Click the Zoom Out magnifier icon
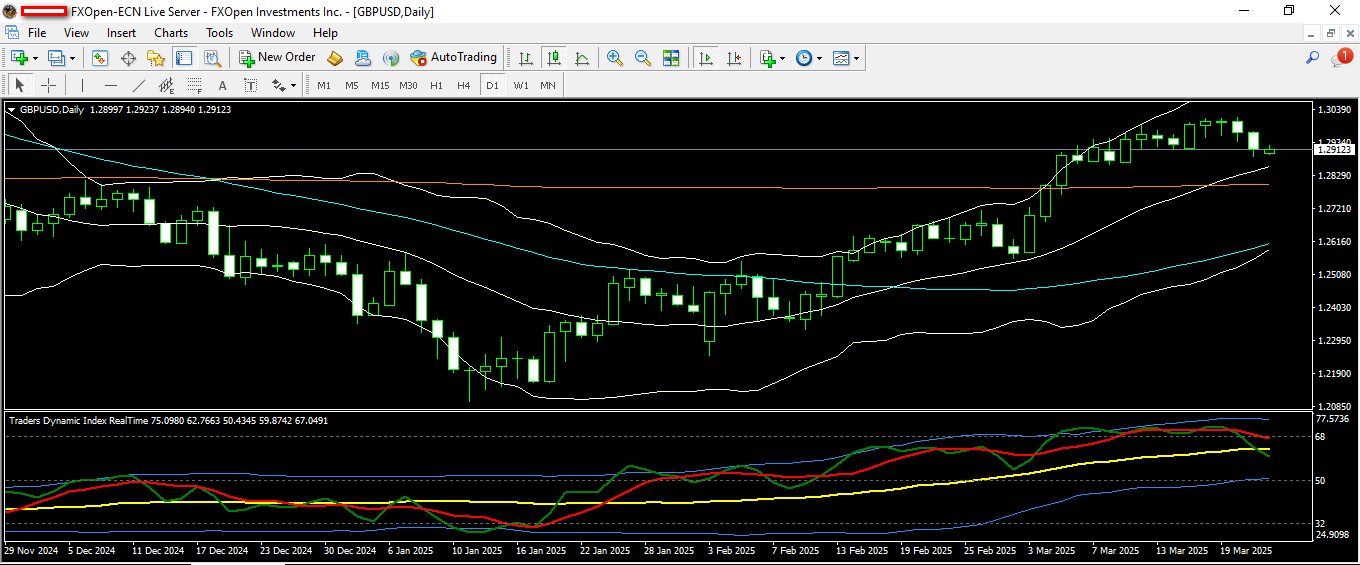Image resolution: width=1360 pixels, height=565 pixels. 643,58
